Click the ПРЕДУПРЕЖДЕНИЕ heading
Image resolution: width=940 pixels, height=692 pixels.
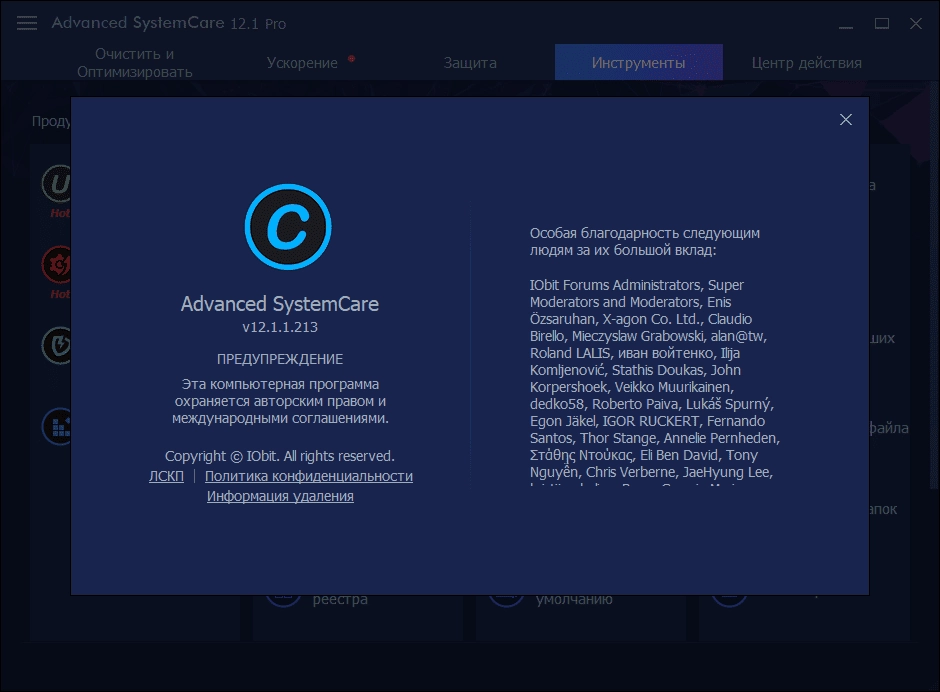point(280,359)
